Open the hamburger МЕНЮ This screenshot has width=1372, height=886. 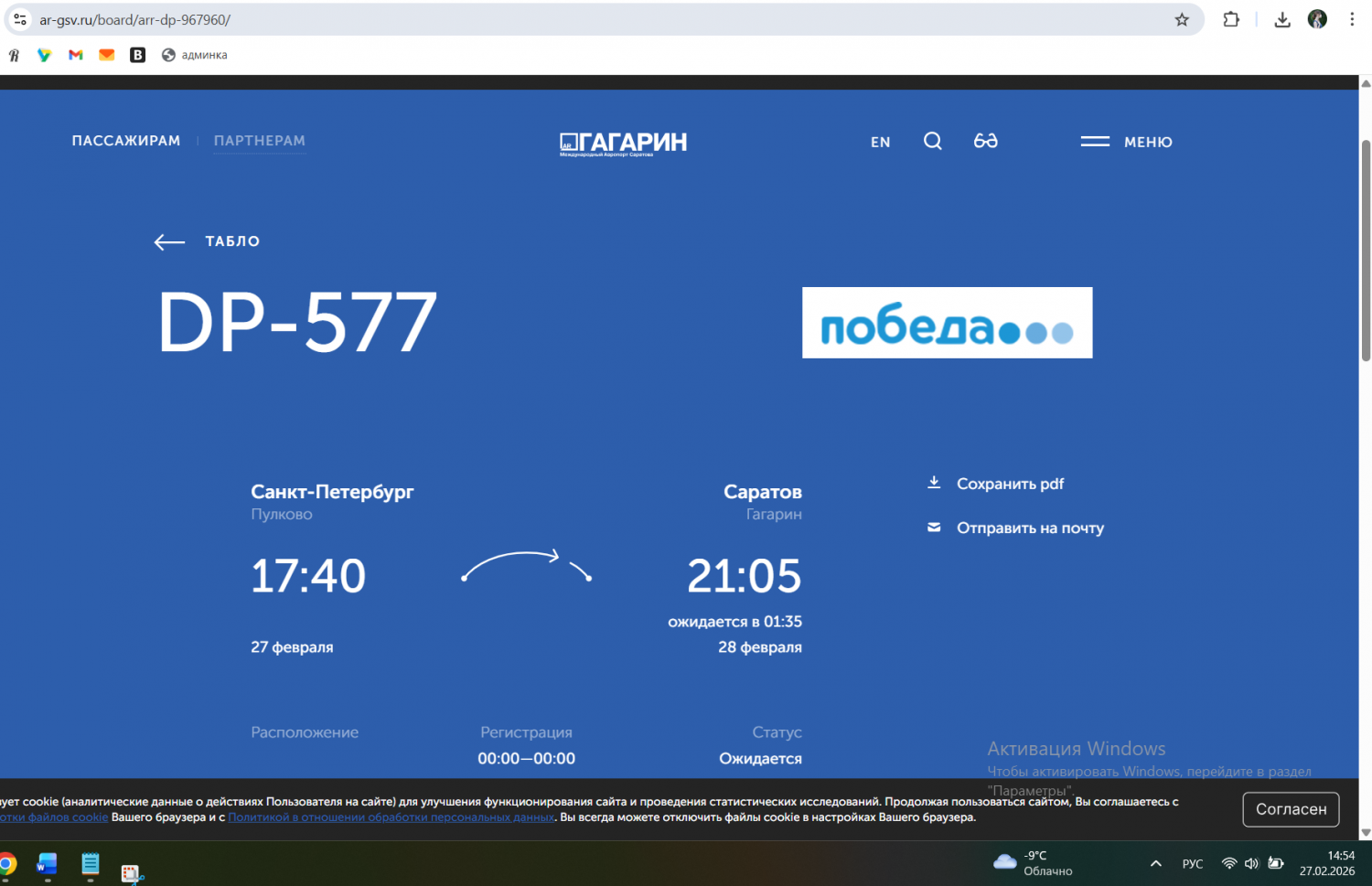tap(1126, 142)
